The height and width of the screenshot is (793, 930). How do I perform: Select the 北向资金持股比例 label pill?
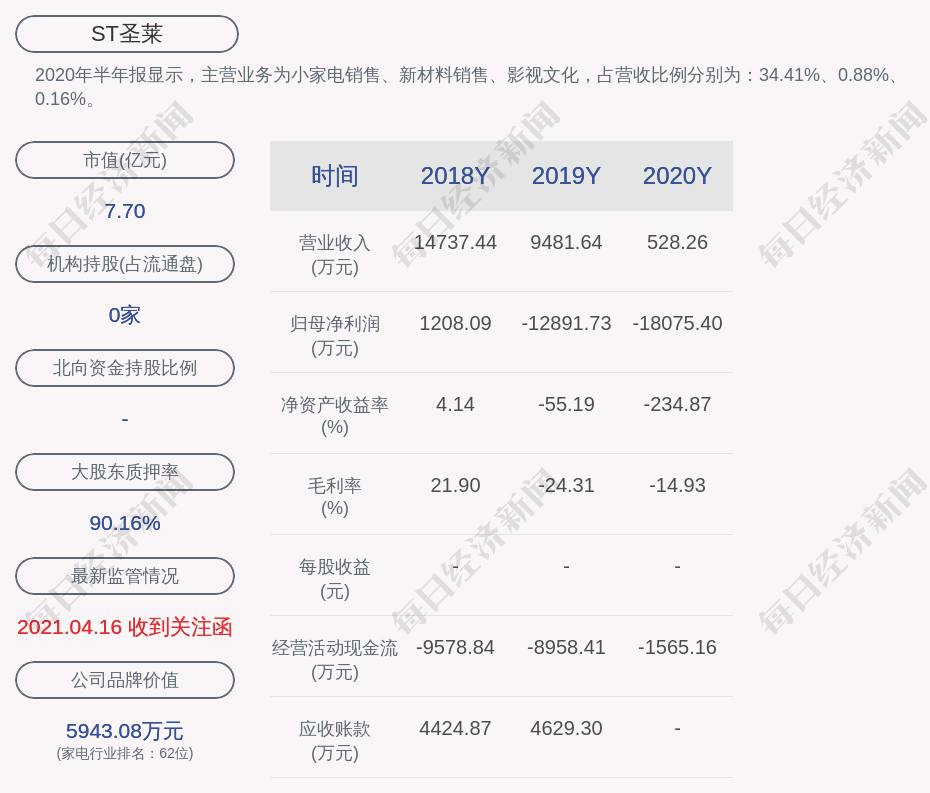click(125, 368)
